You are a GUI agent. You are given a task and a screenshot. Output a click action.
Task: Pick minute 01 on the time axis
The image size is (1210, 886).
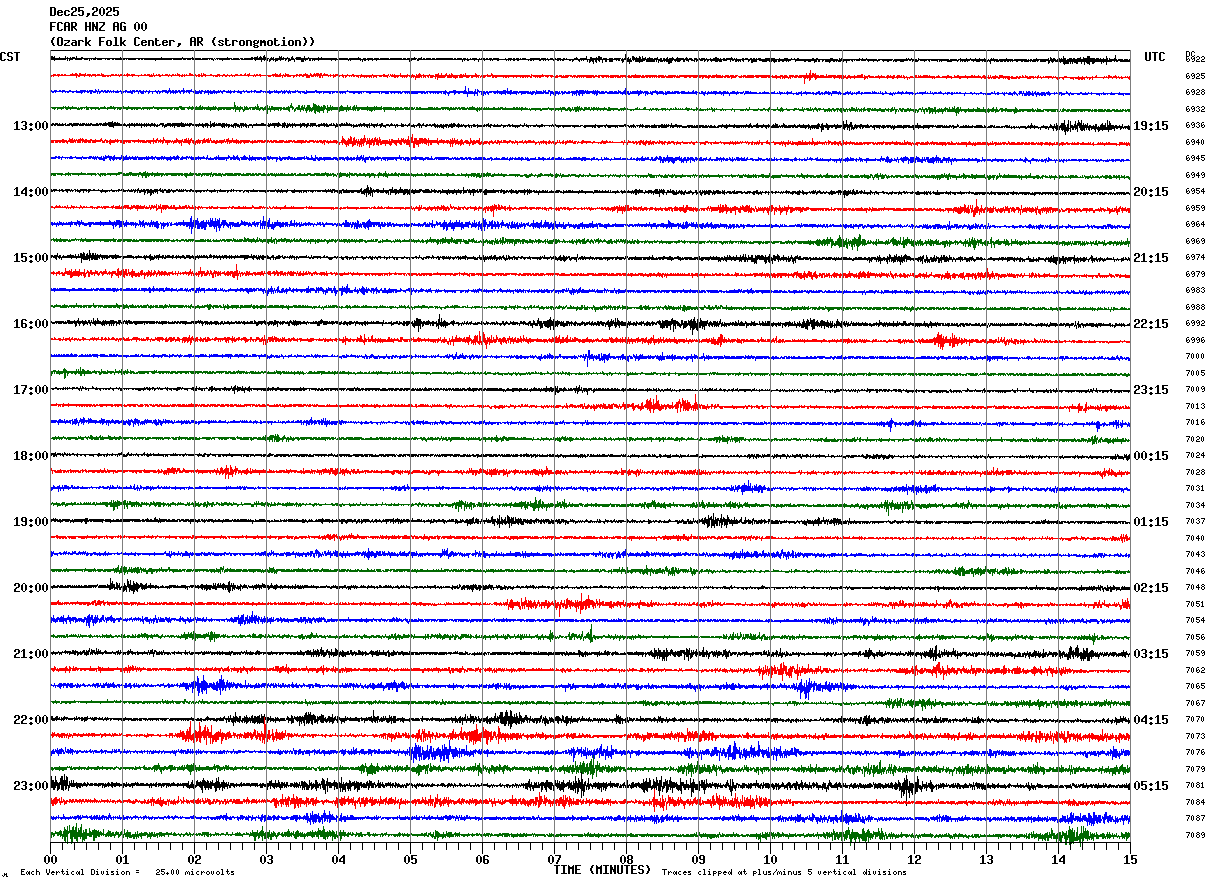(x=122, y=859)
